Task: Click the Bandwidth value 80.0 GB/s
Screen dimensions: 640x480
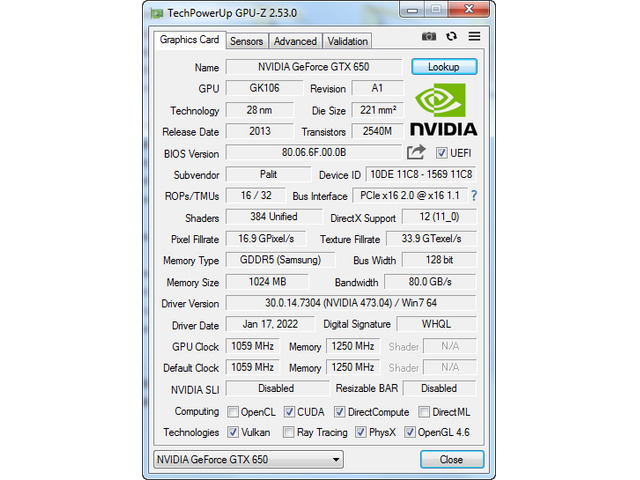Action: point(430,282)
